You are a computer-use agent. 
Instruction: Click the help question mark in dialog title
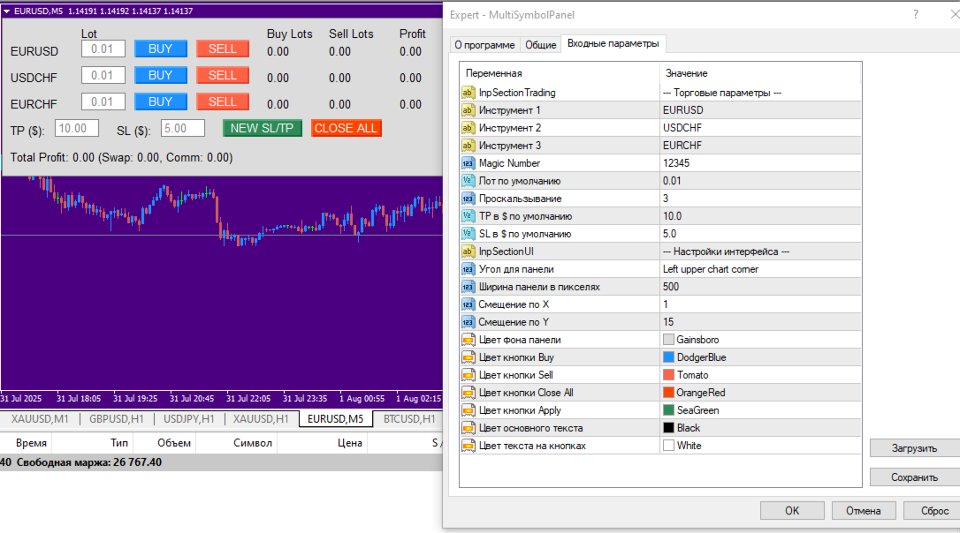click(915, 15)
